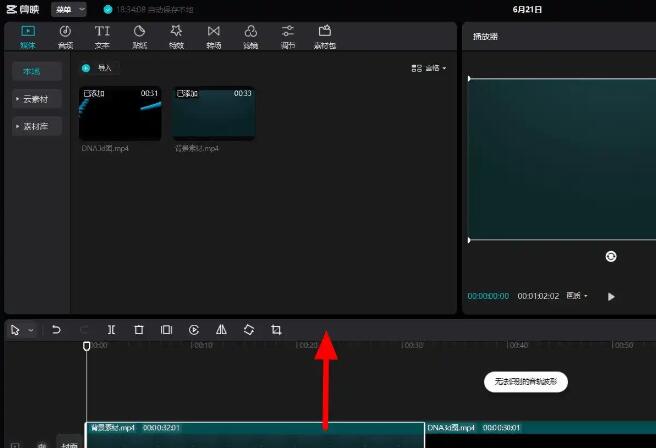Open the Adjustment (调节) sliders icon
The height and width of the screenshot is (448, 656).
[288, 36]
